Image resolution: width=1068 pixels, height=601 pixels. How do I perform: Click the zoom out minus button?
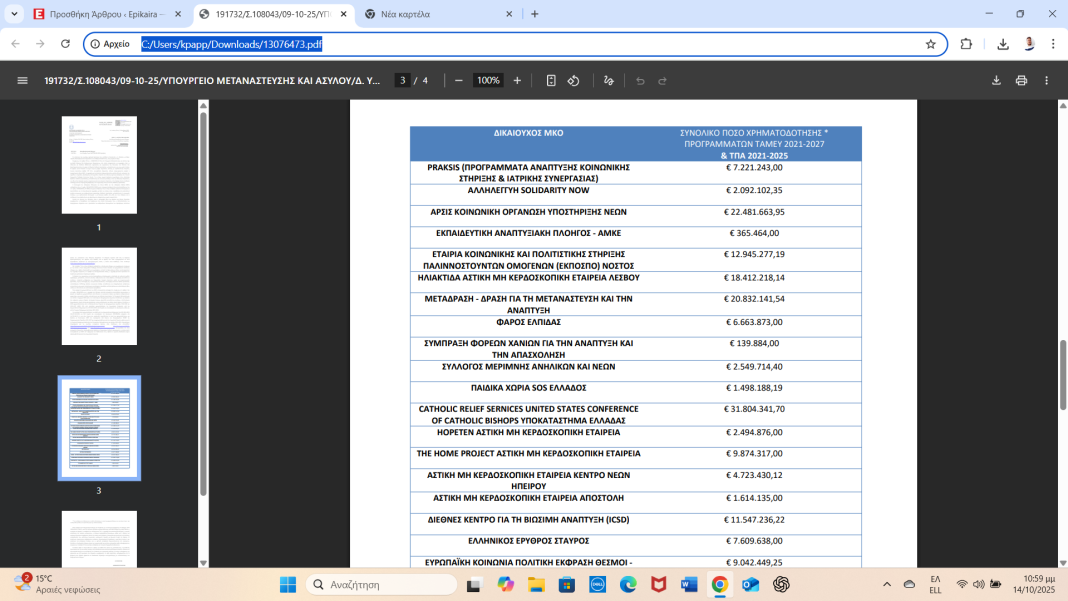coord(459,80)
